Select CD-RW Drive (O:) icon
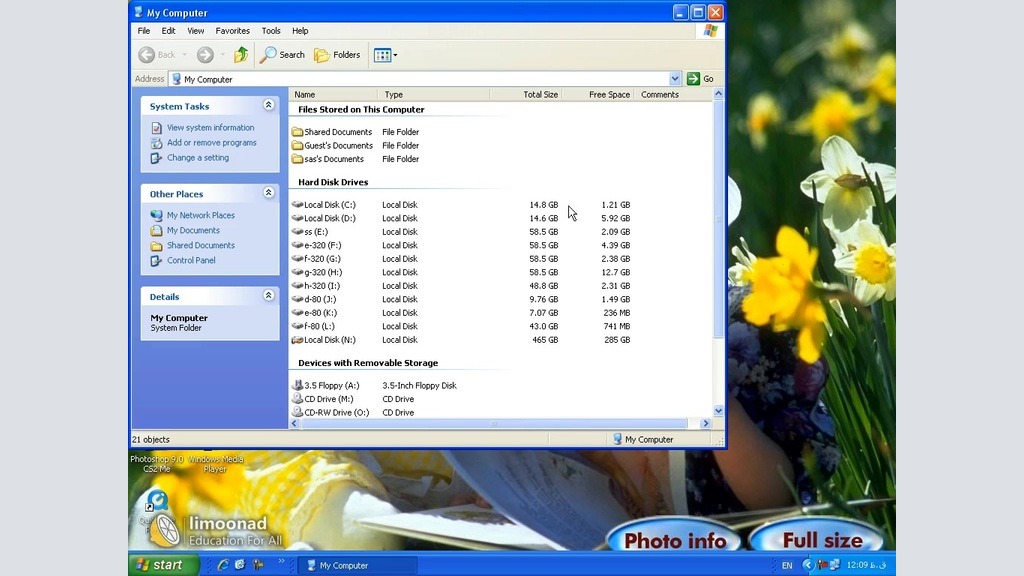 [x=297, y=412]
